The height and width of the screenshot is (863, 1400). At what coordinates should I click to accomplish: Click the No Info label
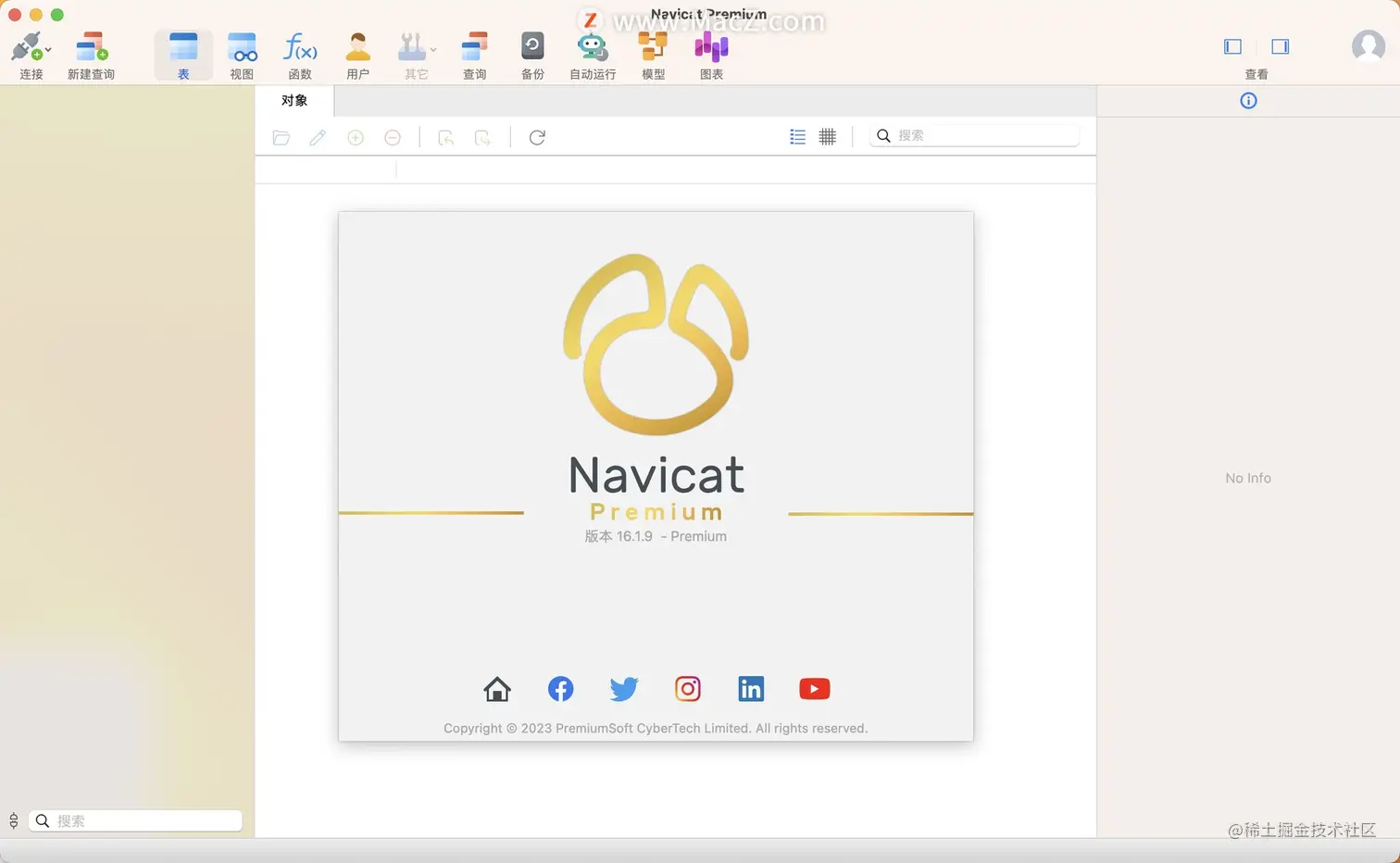pos(1248,478)
